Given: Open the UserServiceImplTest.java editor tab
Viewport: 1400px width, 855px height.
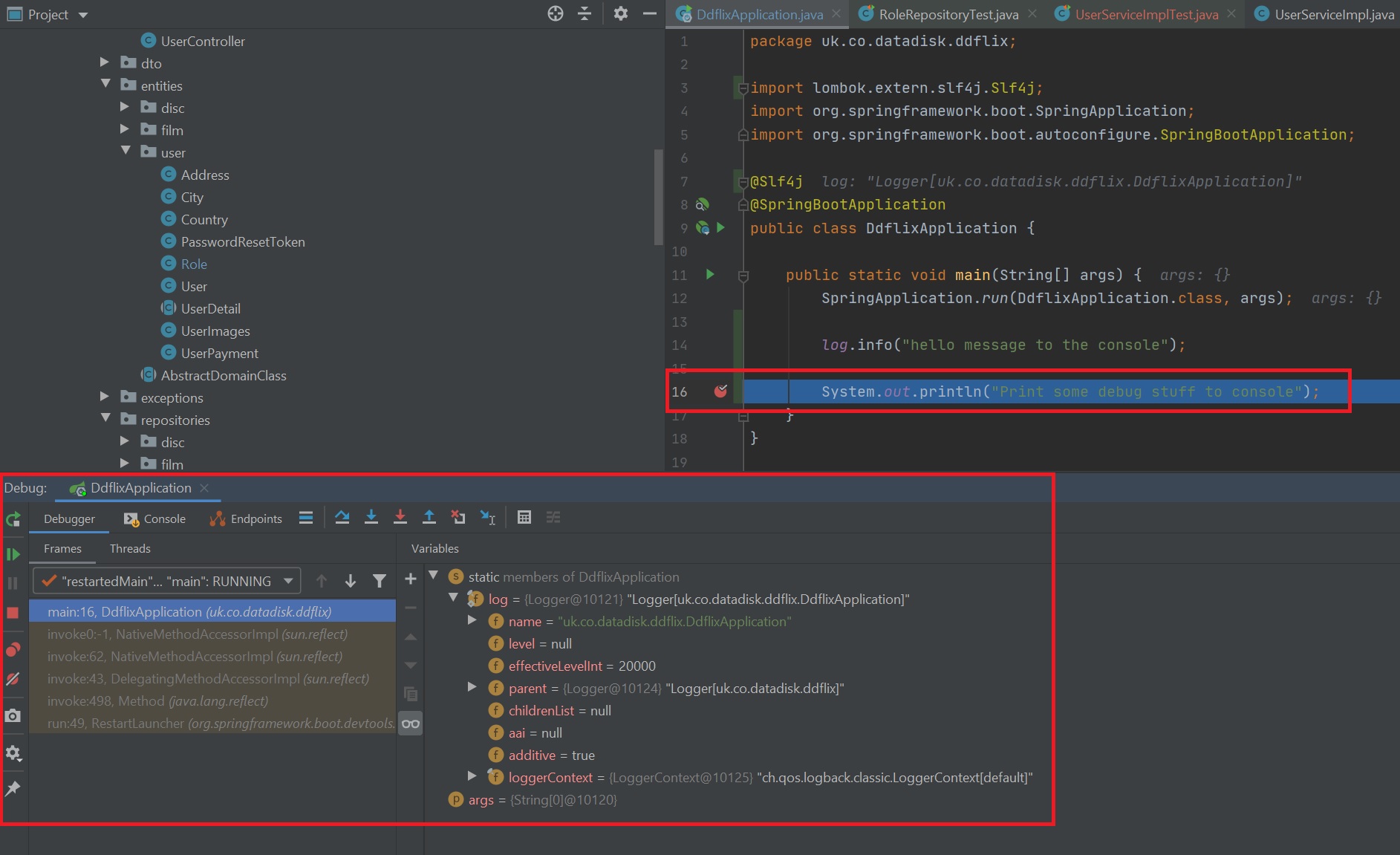Looking at the screenshot, I should [1145, 14].
